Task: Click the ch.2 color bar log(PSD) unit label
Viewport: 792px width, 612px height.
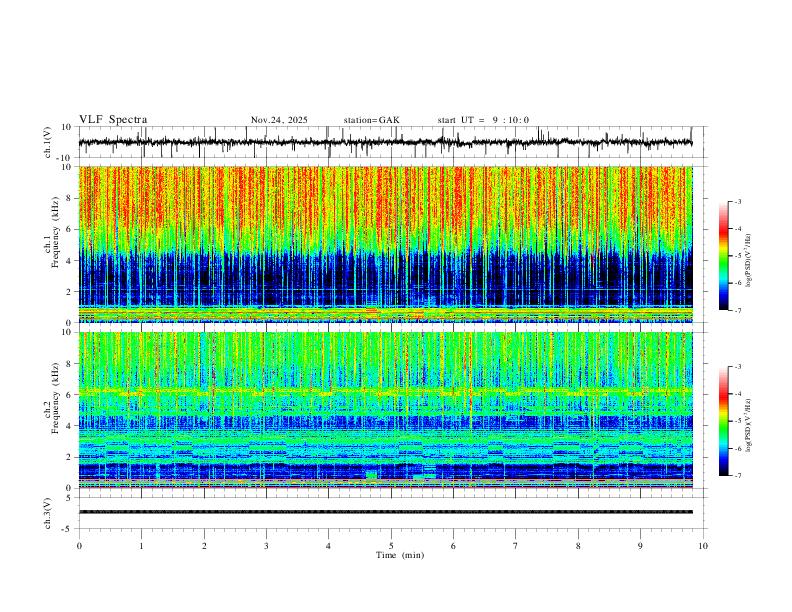Action: pos(749,426)
